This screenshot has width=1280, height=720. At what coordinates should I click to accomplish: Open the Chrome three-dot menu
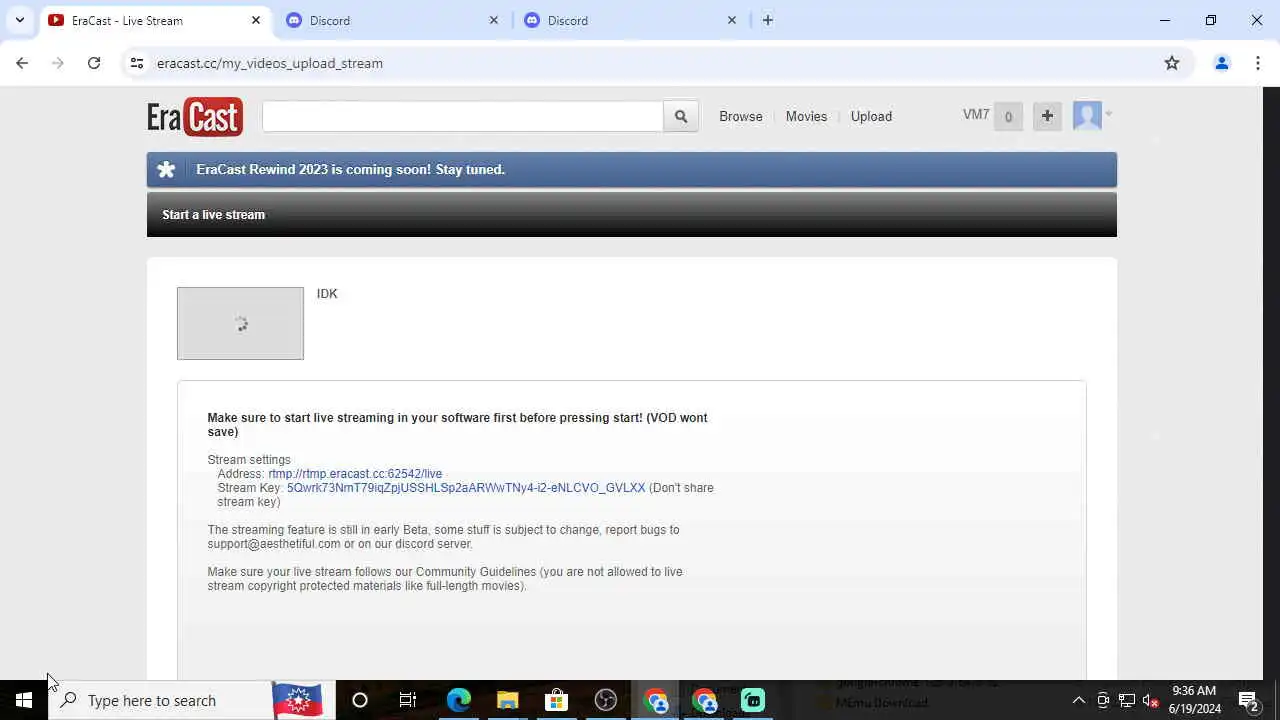click(1257, 63)
